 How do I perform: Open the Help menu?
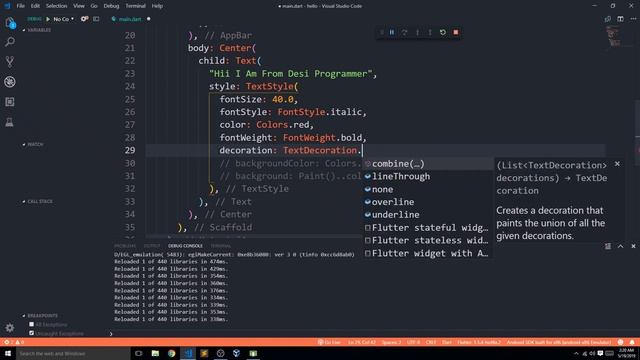click(157, 6)
